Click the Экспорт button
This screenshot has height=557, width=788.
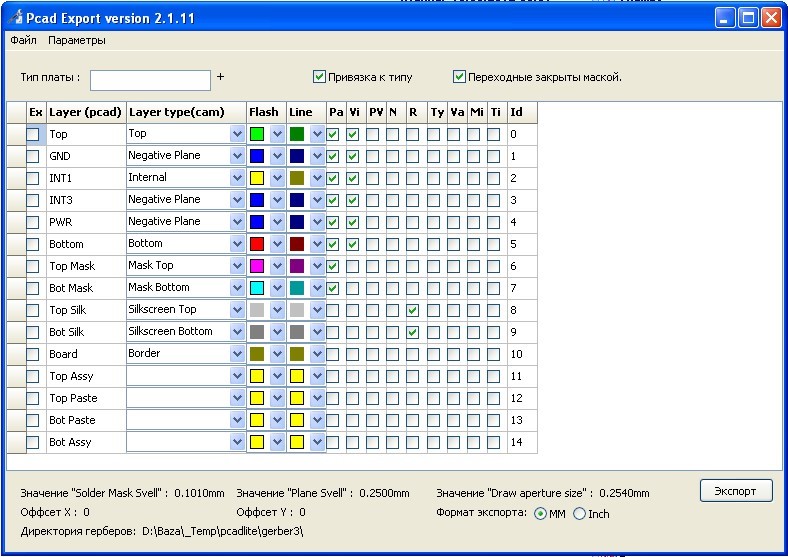[x=736, y=491]
